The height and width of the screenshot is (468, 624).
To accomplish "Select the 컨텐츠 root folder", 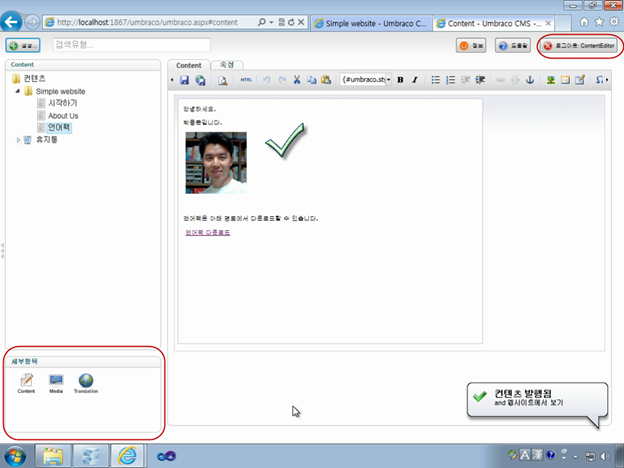I will (x=34, y=78).
